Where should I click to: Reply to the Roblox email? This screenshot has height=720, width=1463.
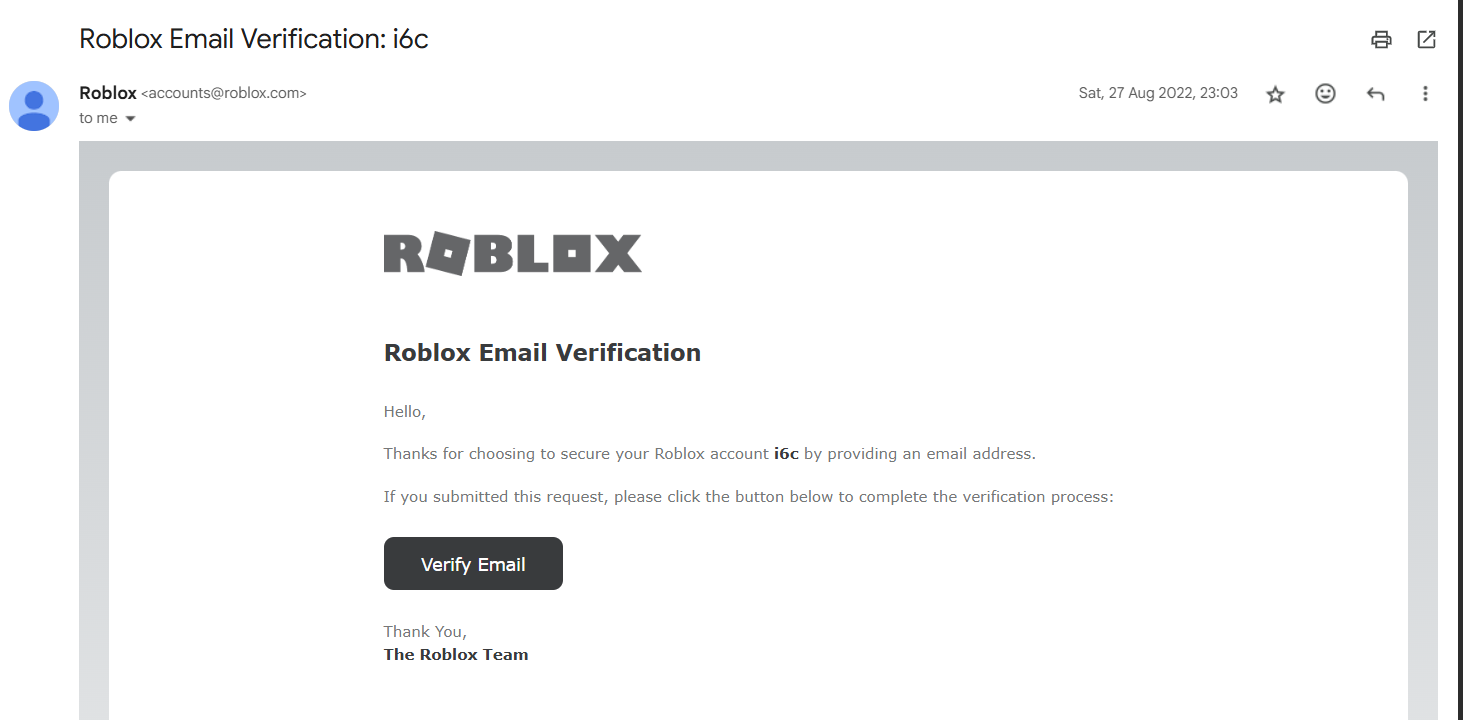1375,94
